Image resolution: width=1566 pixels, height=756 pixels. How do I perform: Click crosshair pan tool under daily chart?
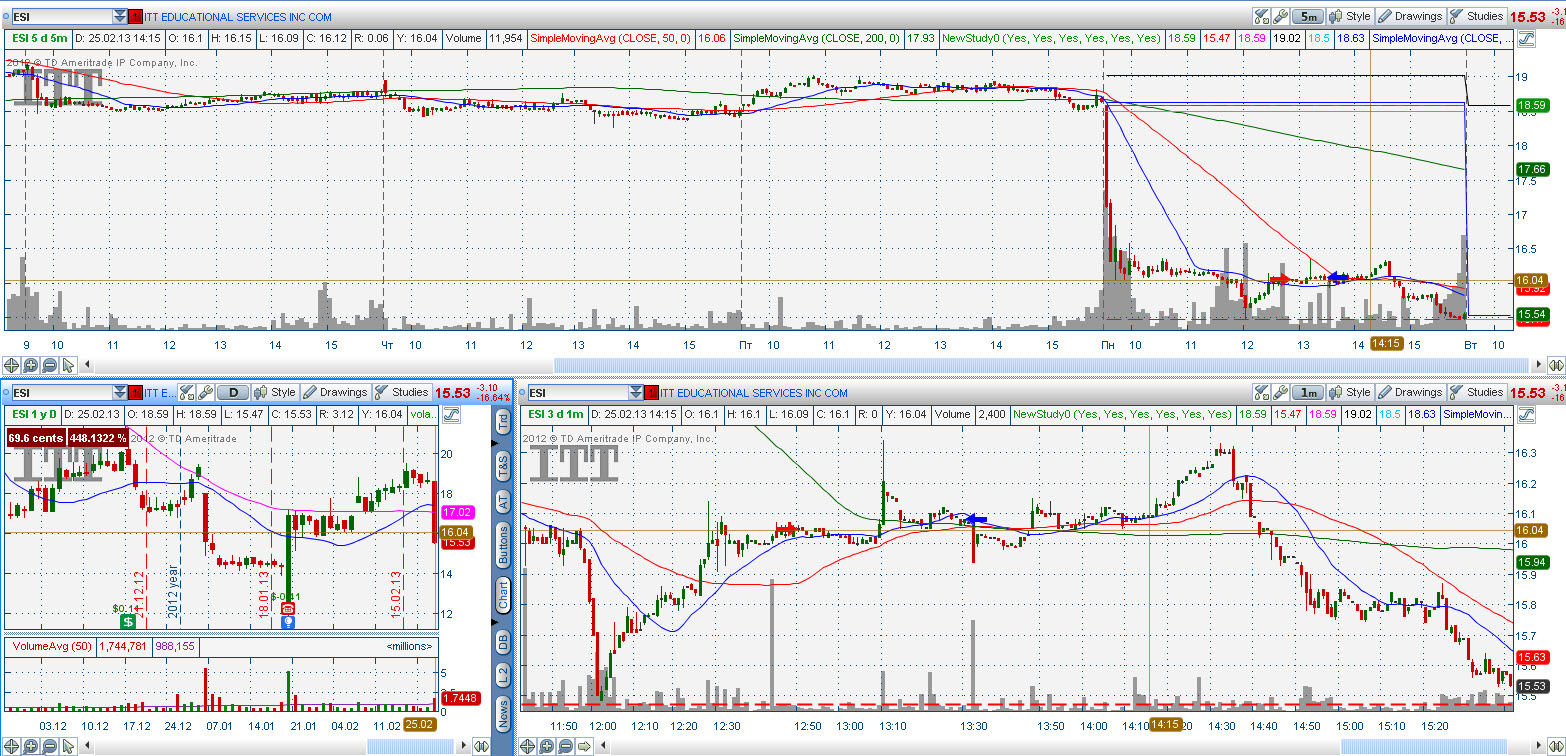pyautogui.click(x=12, y=745)
